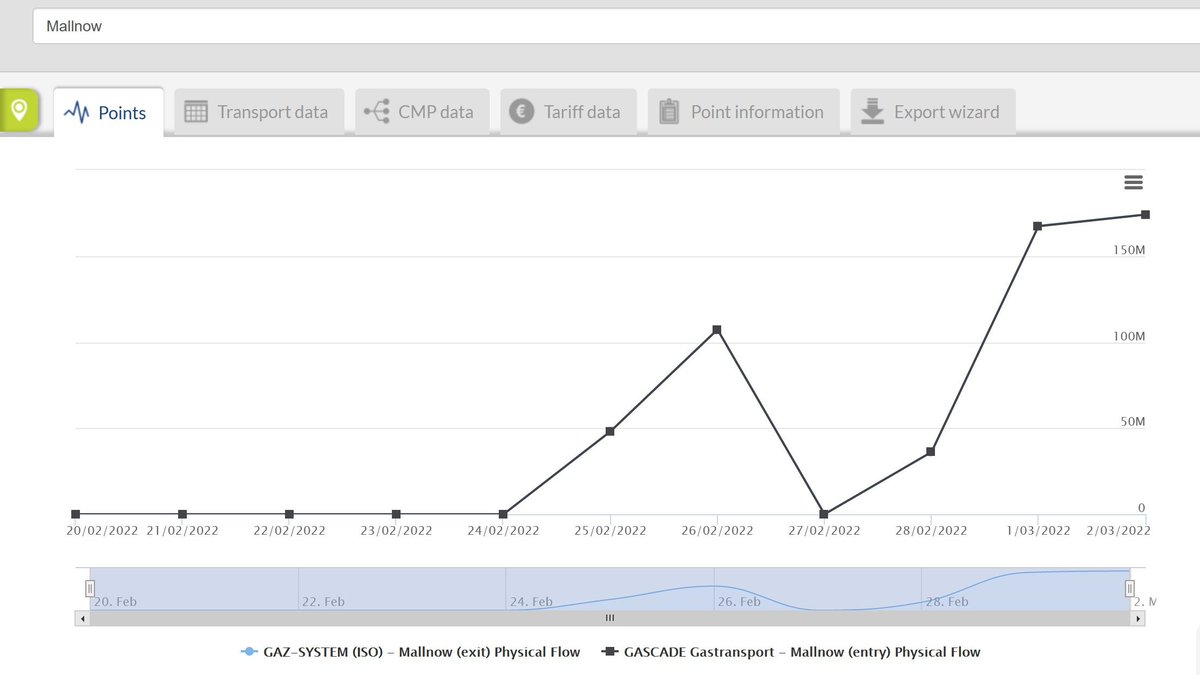Open the Point information tab

pos(743,112)
